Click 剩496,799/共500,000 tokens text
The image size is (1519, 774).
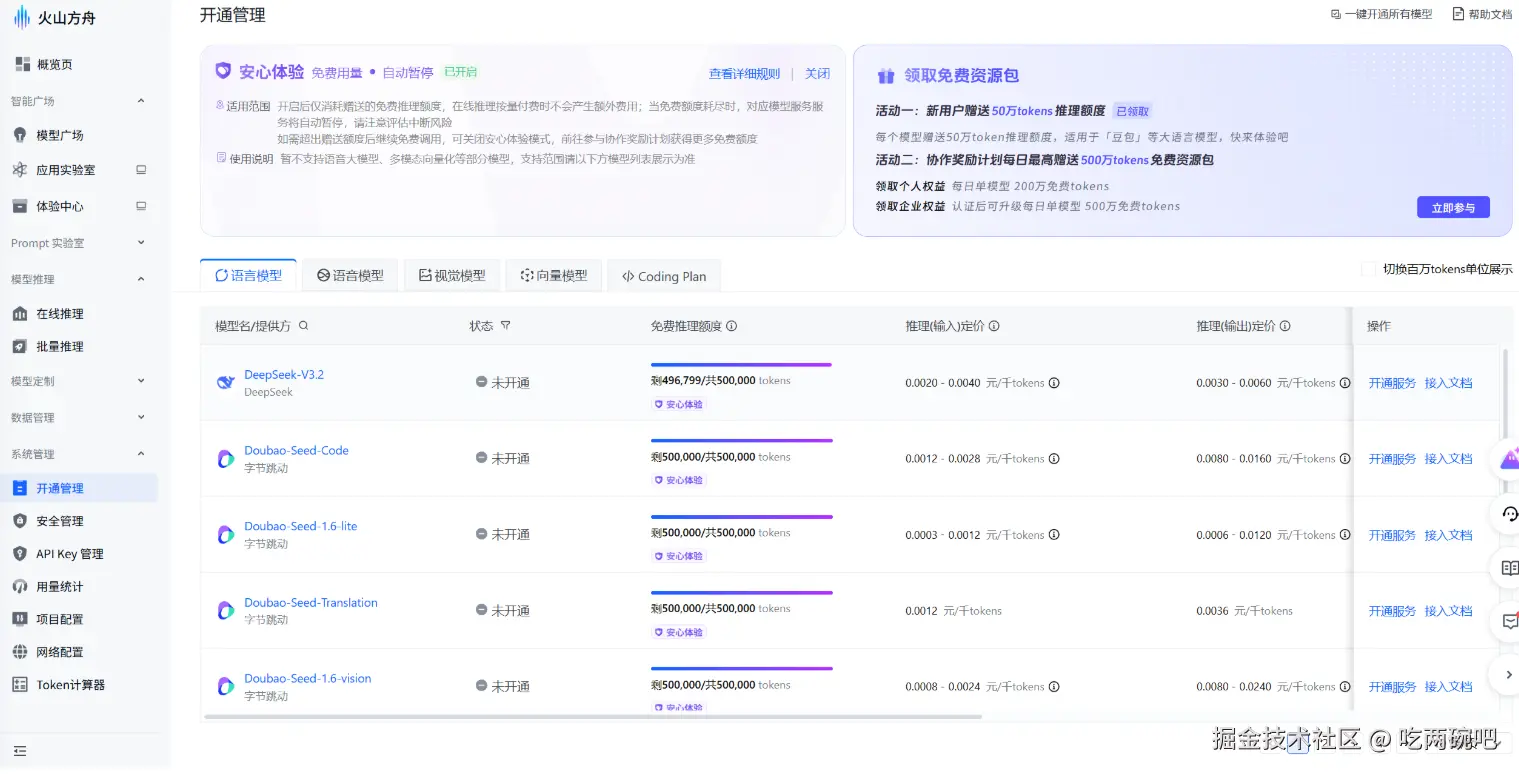tap(720, 381)
